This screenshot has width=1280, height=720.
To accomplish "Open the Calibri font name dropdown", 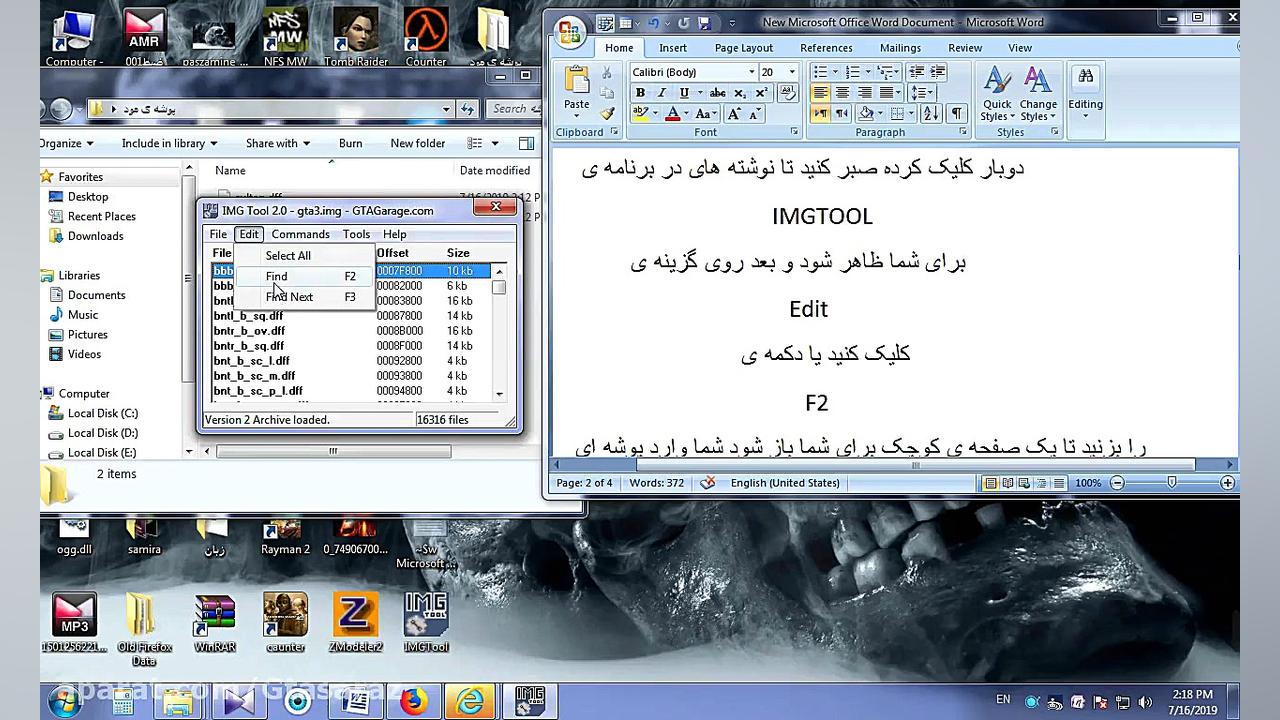I will click(751, 72).
